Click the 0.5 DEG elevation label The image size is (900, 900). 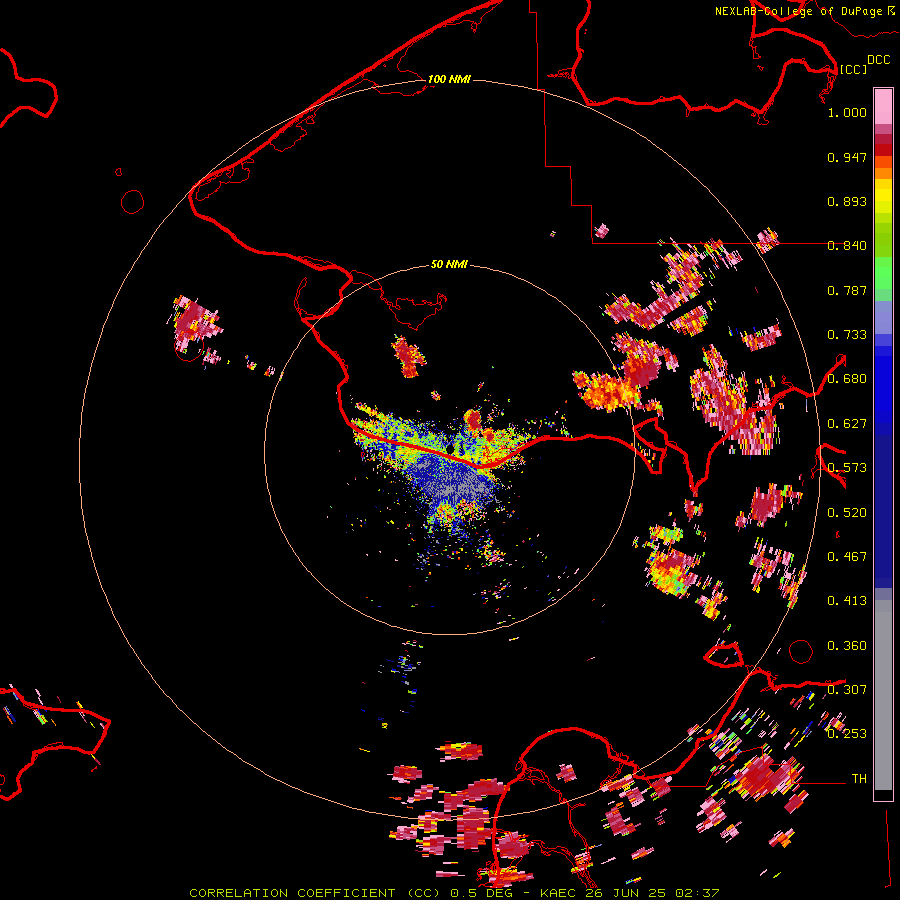[480, 893]
